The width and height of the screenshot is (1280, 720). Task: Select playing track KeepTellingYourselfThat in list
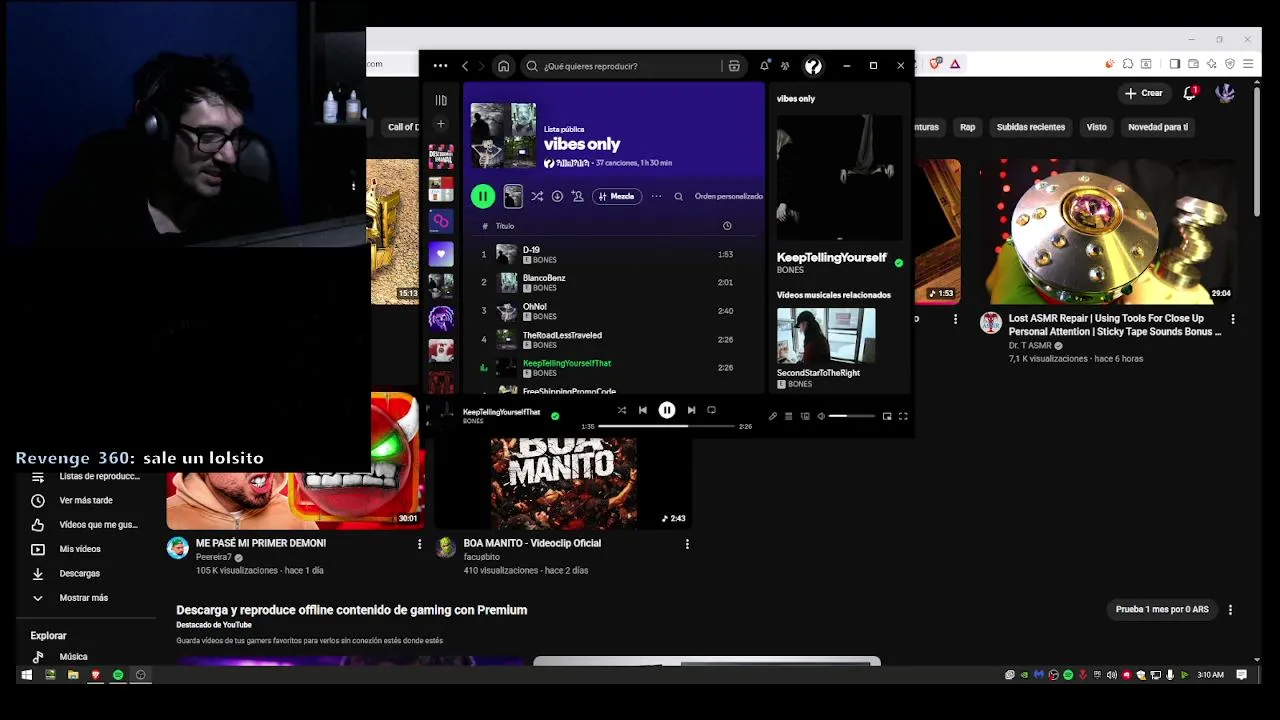click(x=613, y=368)
